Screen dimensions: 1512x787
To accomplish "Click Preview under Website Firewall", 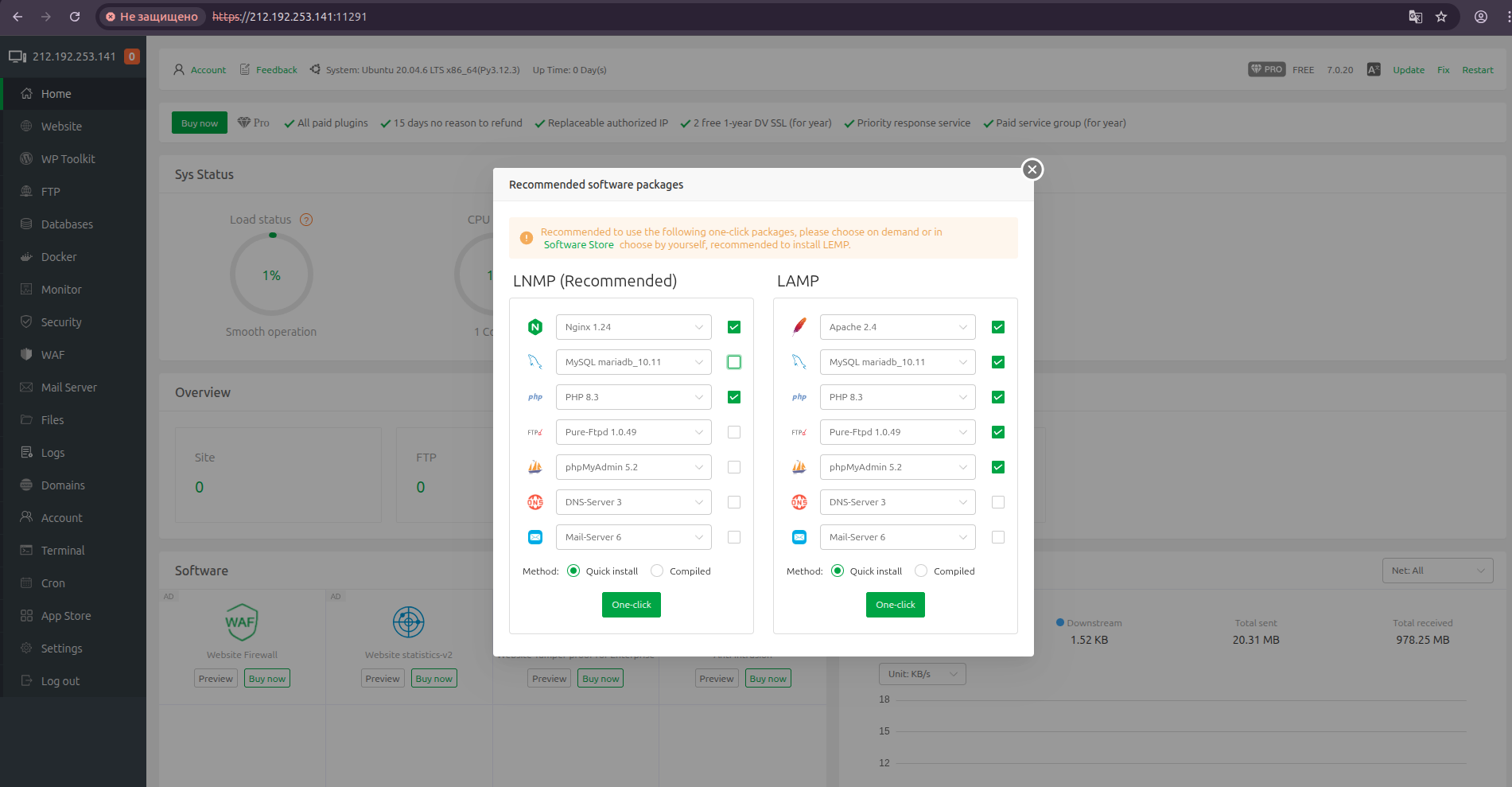I will click(216, 679).
